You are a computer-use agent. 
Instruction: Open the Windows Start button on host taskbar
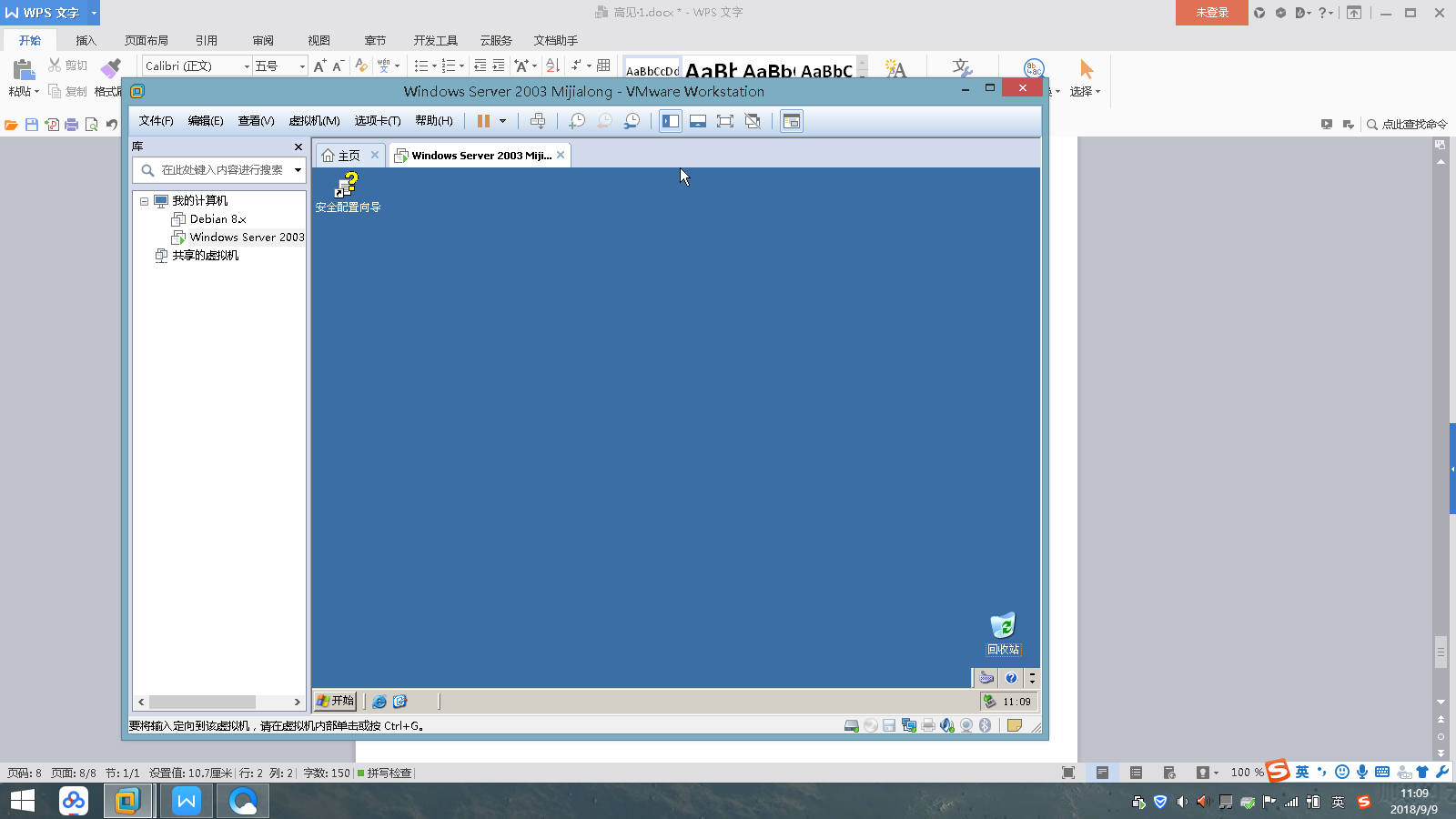[x=22, y=801]
